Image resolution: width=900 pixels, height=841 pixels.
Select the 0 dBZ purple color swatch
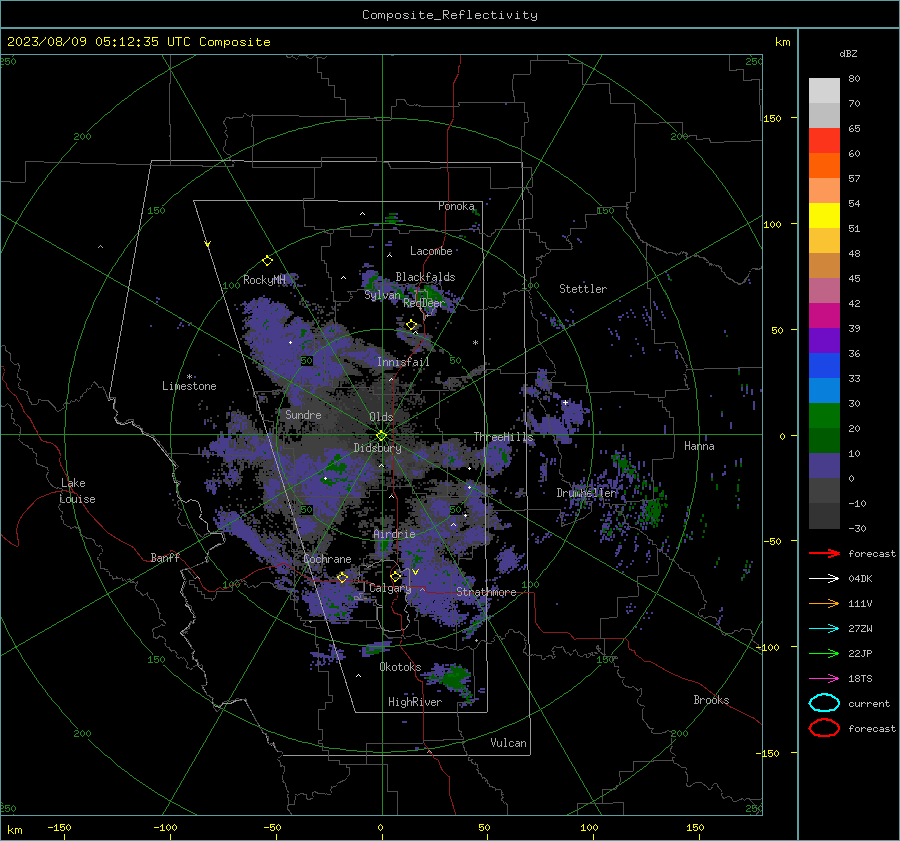pyautogui.click(x=824, y=465)
